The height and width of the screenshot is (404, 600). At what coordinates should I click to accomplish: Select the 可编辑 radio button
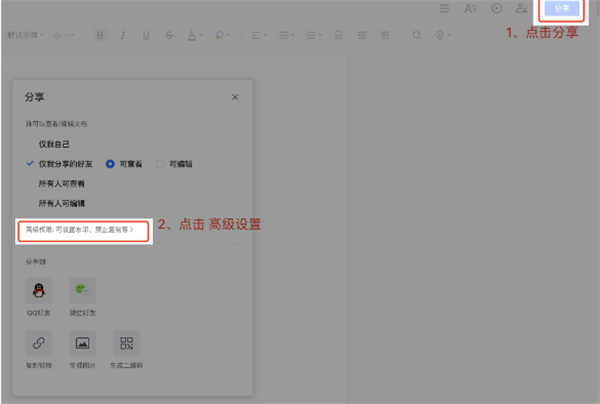[x=161, y=163]
